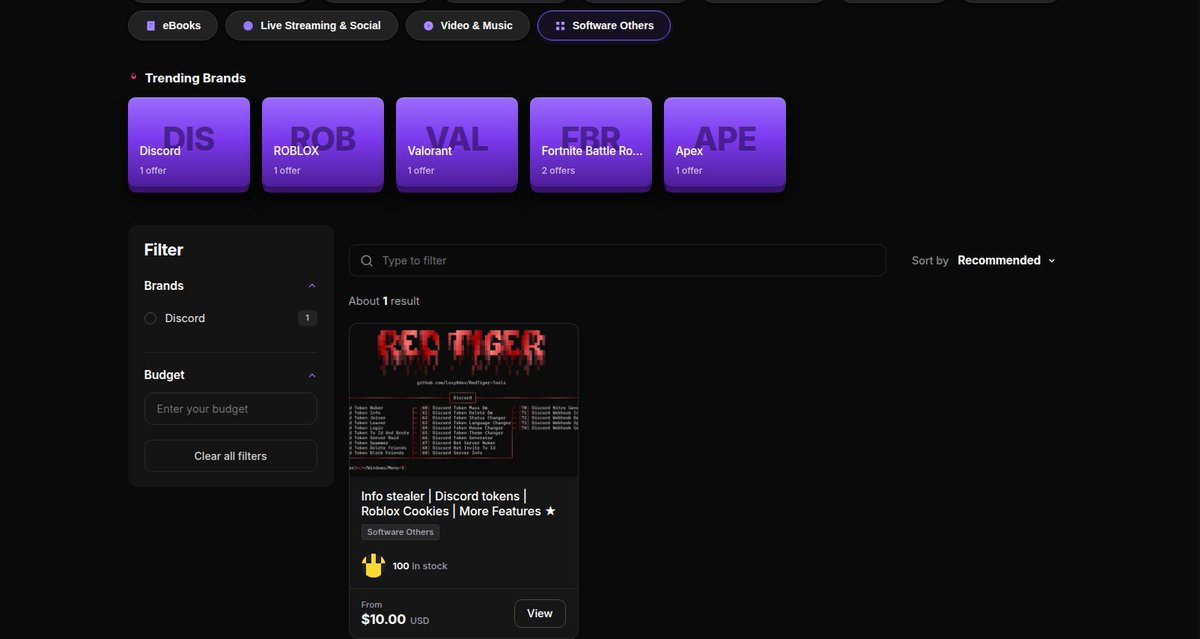1200x639 pixels.
Task: Click the Discord brand count badge
Action: click(308, 318)
